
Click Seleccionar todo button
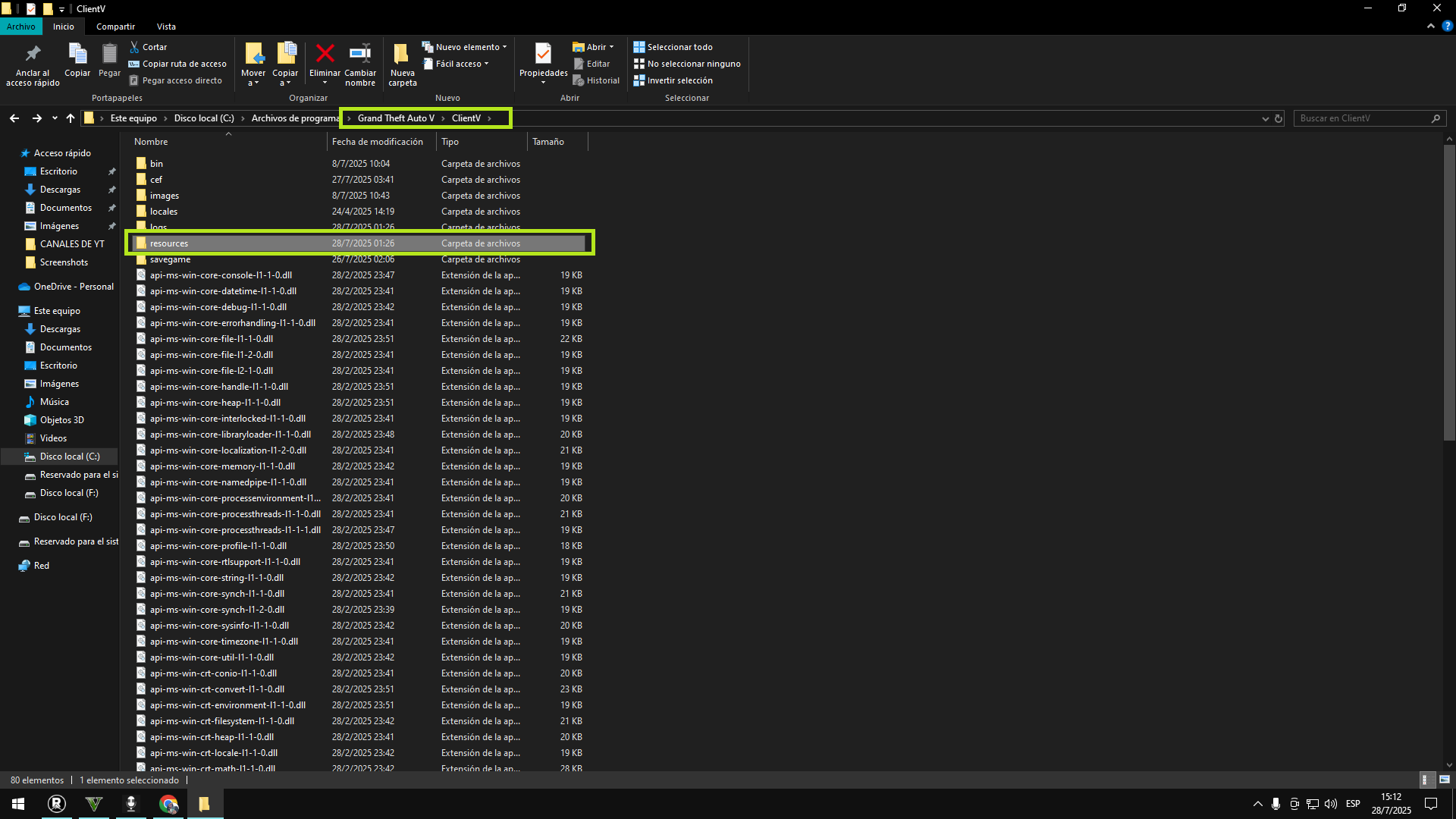(679, 47)
